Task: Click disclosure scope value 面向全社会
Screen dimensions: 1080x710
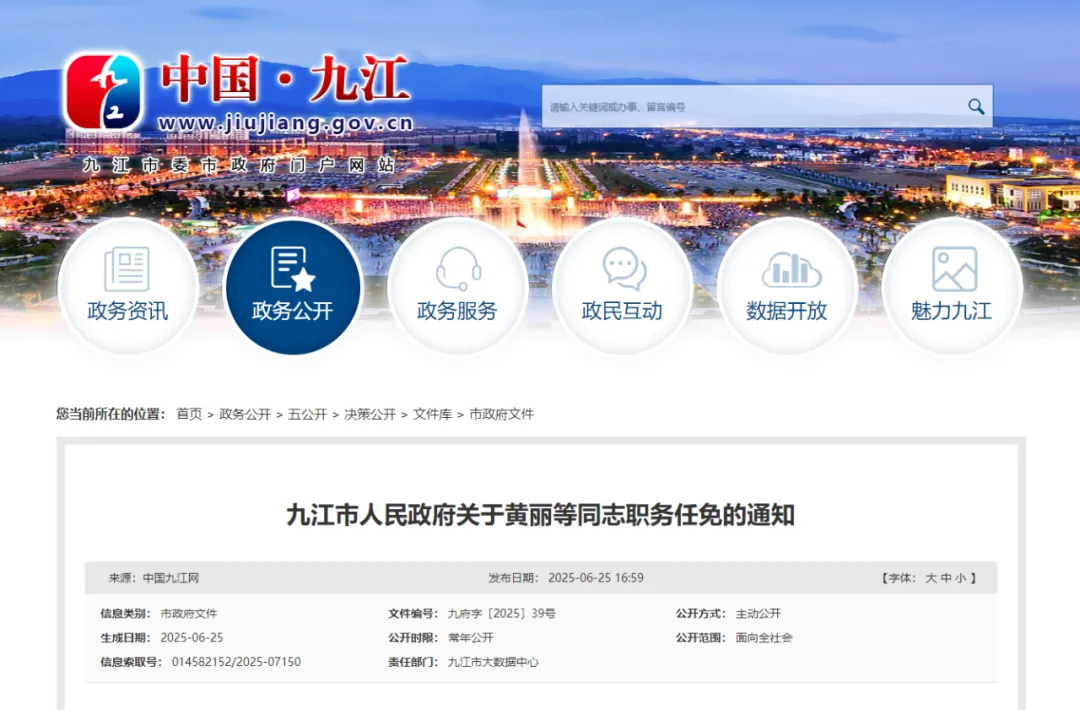Action: (x=764, y=638)
